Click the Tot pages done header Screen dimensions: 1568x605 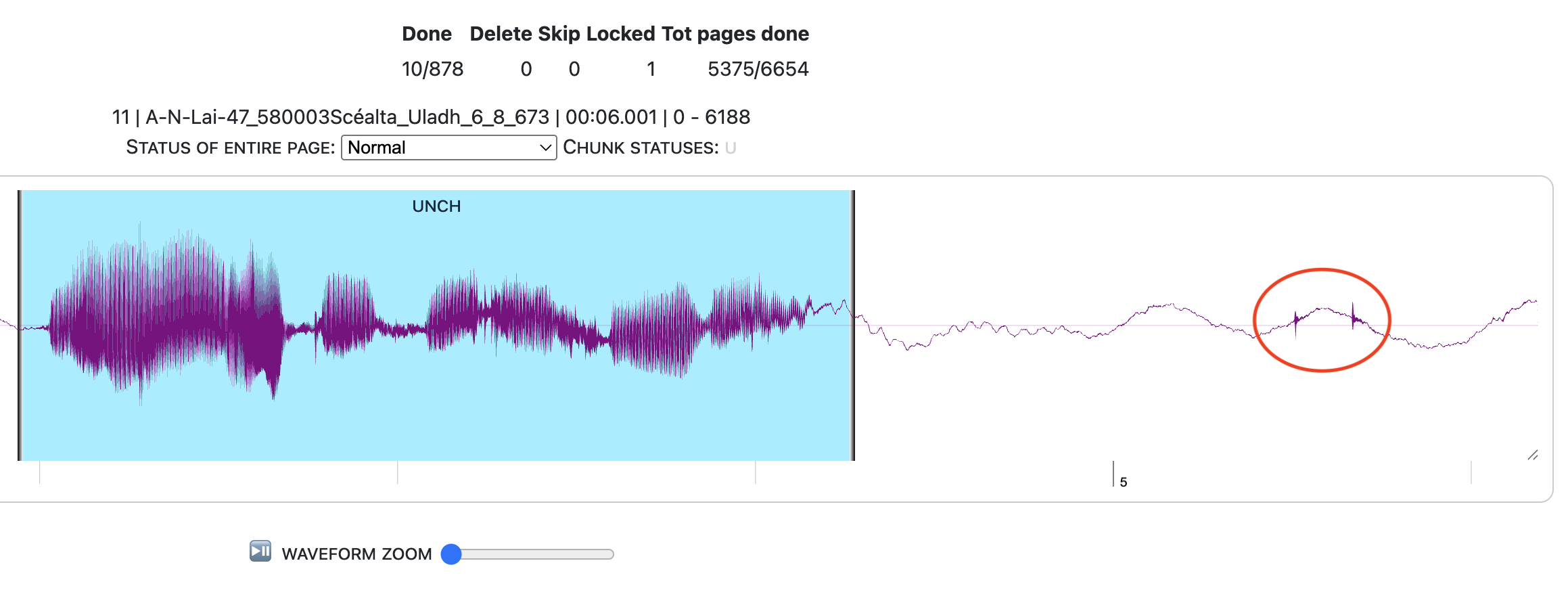pos(735,34)
